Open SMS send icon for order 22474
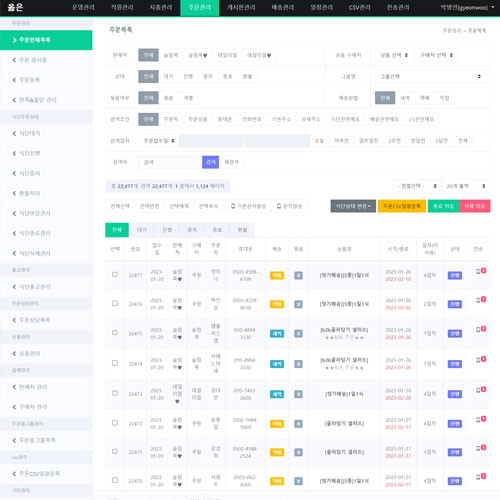 (481, 359)
